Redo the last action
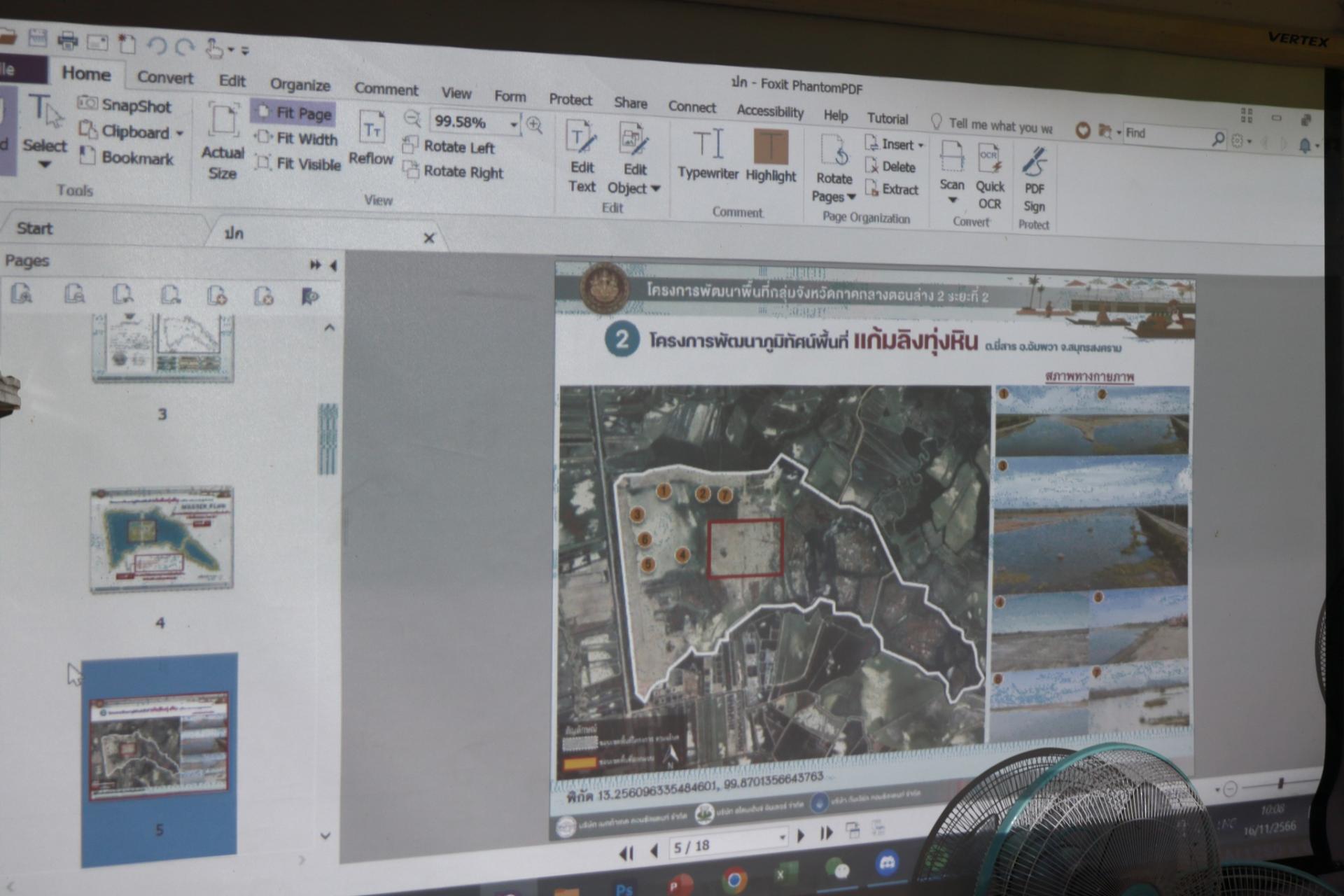The width and height of the screenshot is (1344, 896). [x=185, y=47]
